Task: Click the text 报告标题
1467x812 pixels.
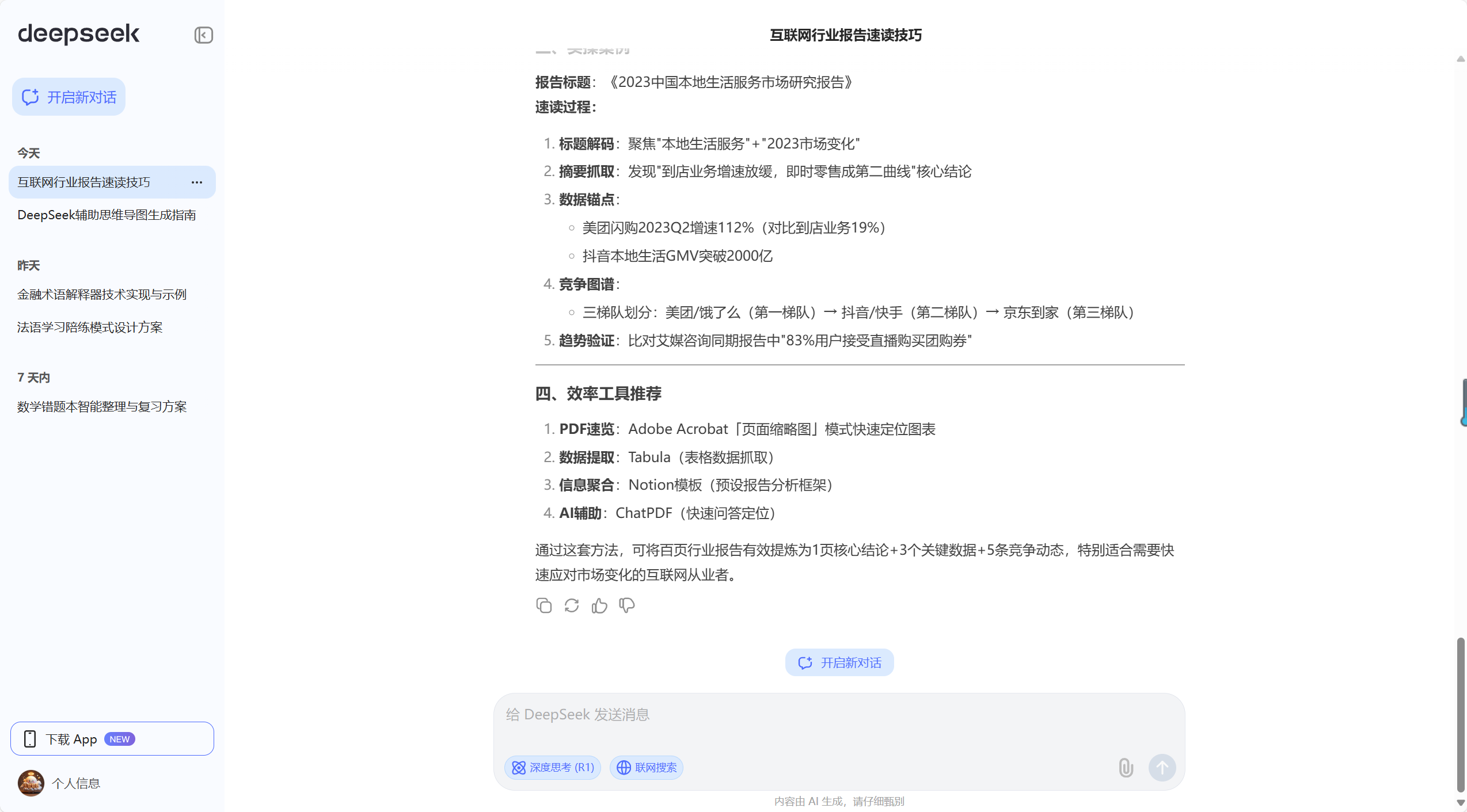Action: [x=563, y=83]
